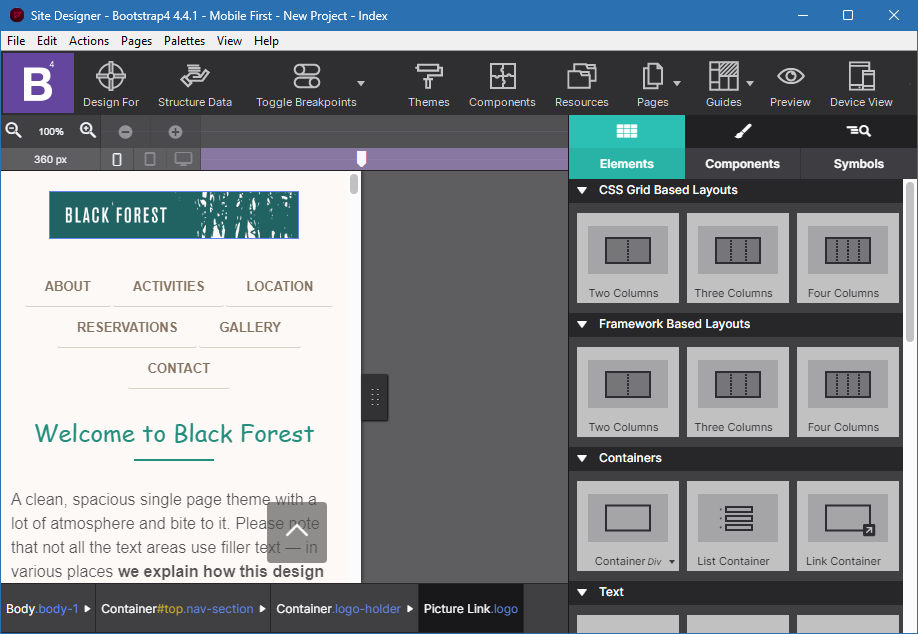Open the Pages dropdown arrow

click(677, 84)
